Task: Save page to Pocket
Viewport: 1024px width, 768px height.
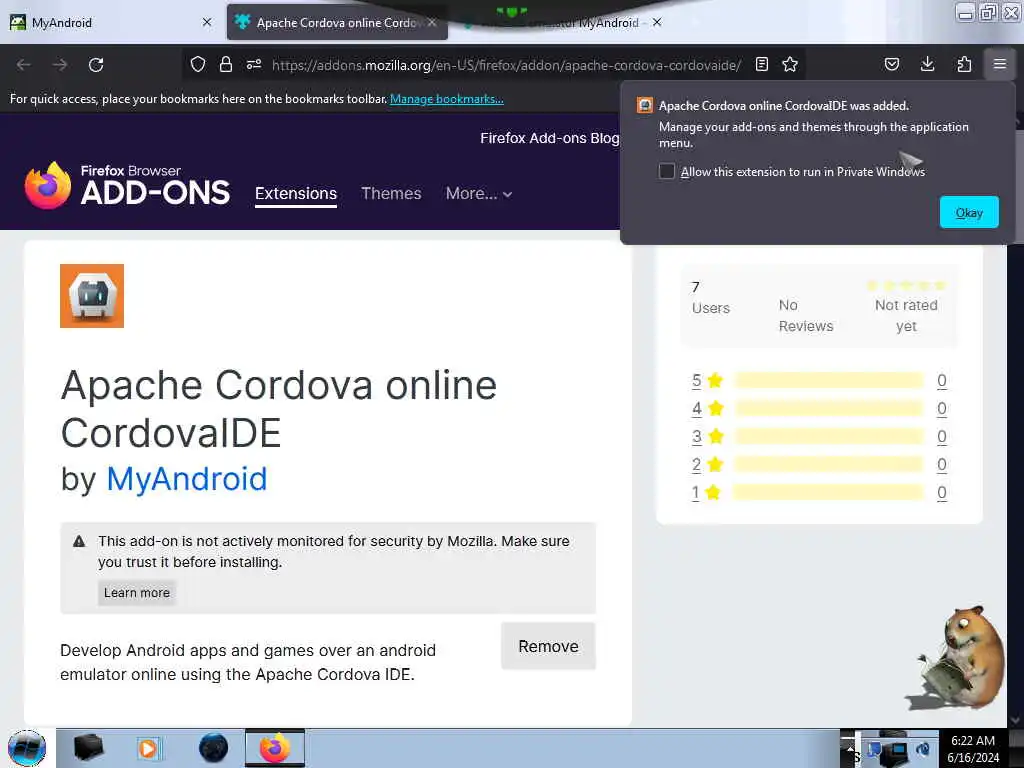Action: [891, 64]
